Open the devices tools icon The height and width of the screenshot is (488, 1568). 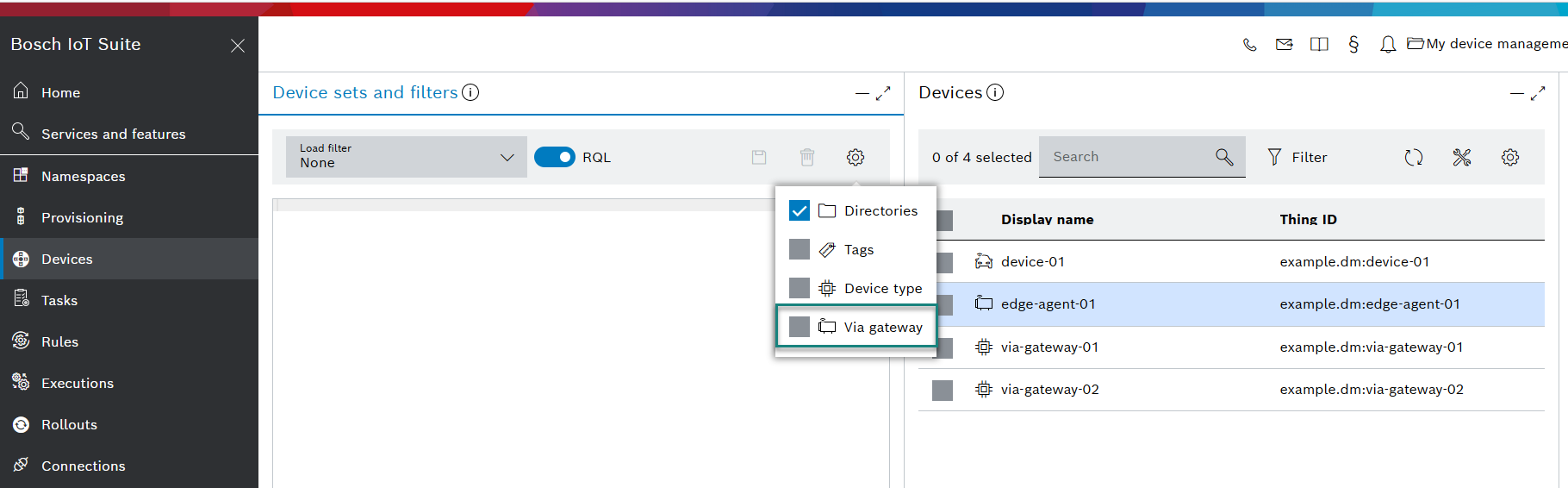coord(1462,157)
